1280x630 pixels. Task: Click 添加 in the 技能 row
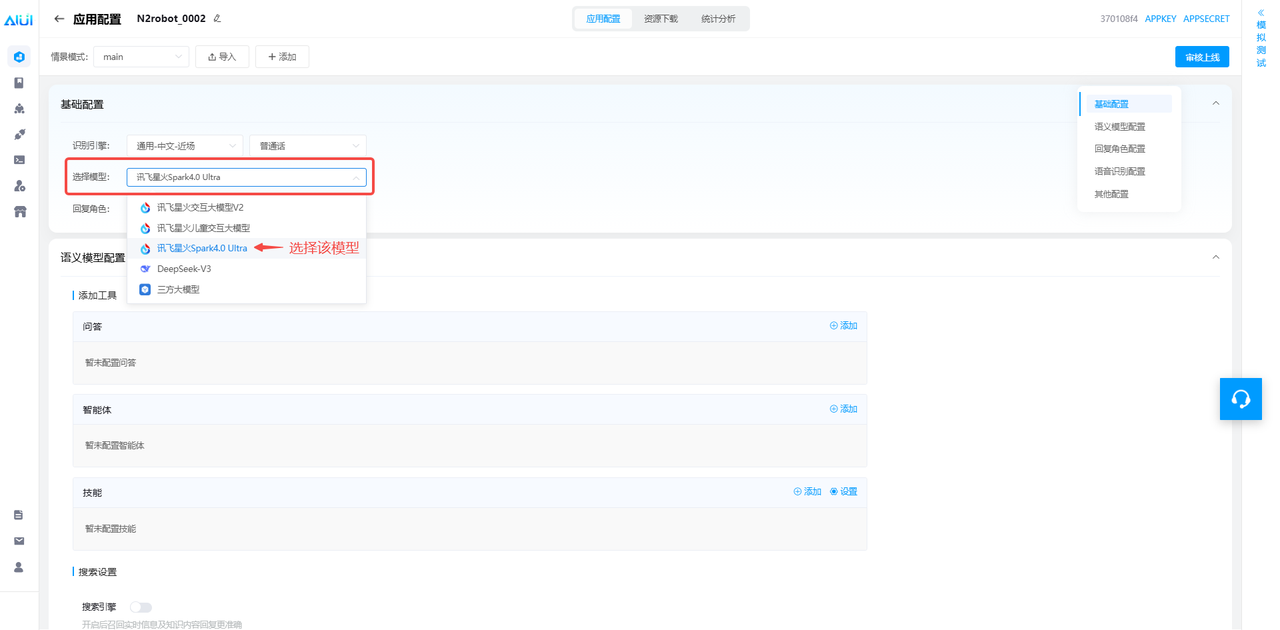click(x=808, y=492)
